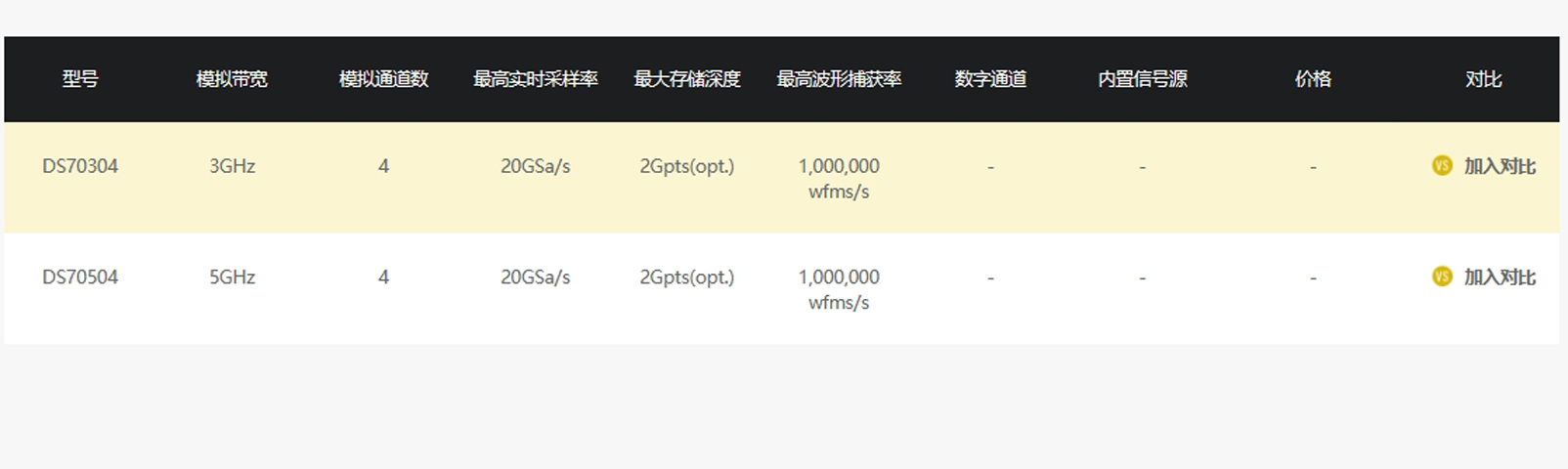
Task: Click the 最大存储深度 column header
Action: pyautogui.click(x=687, y=79)
